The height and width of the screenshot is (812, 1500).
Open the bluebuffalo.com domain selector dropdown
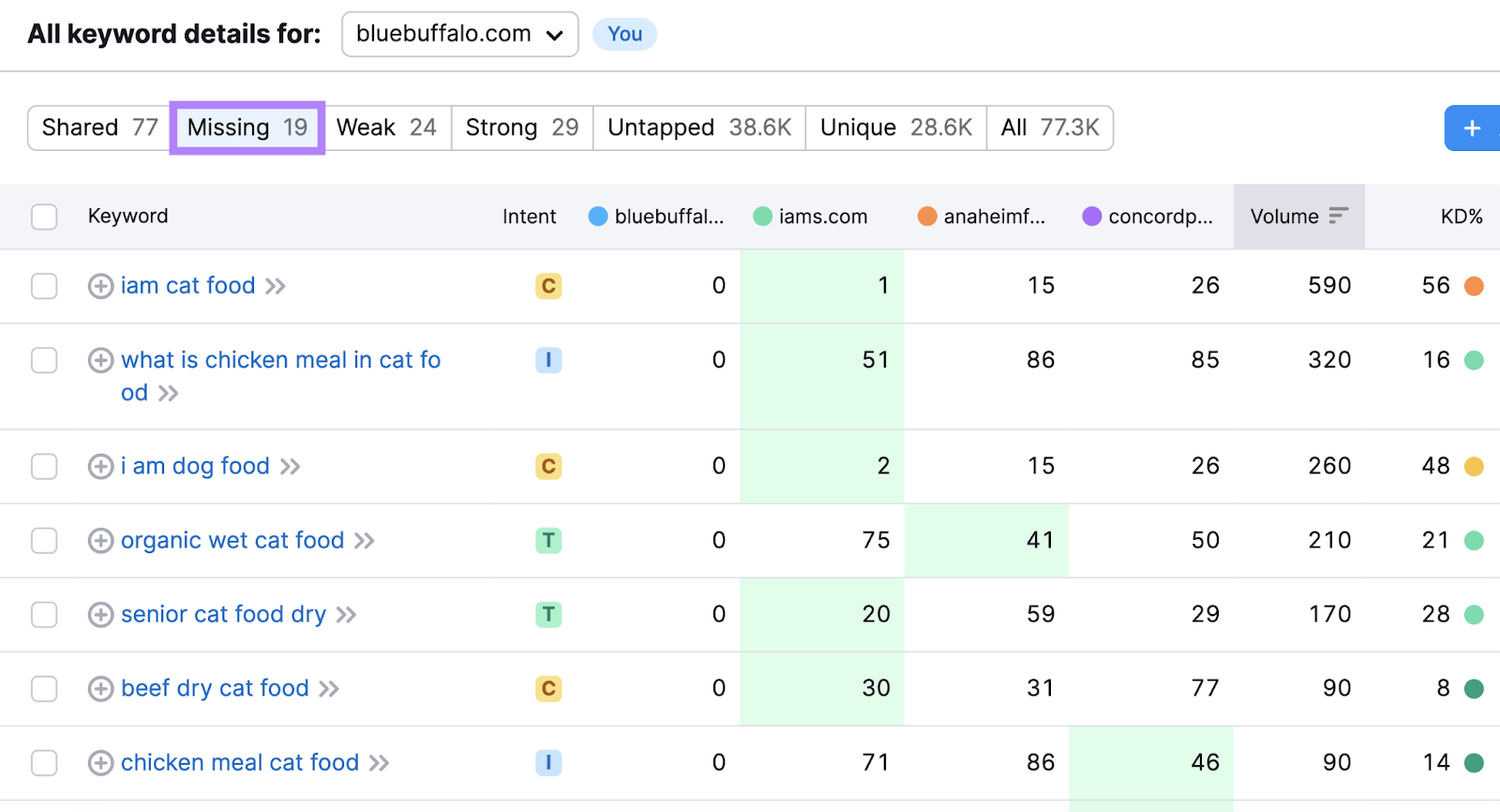point(458,34)
